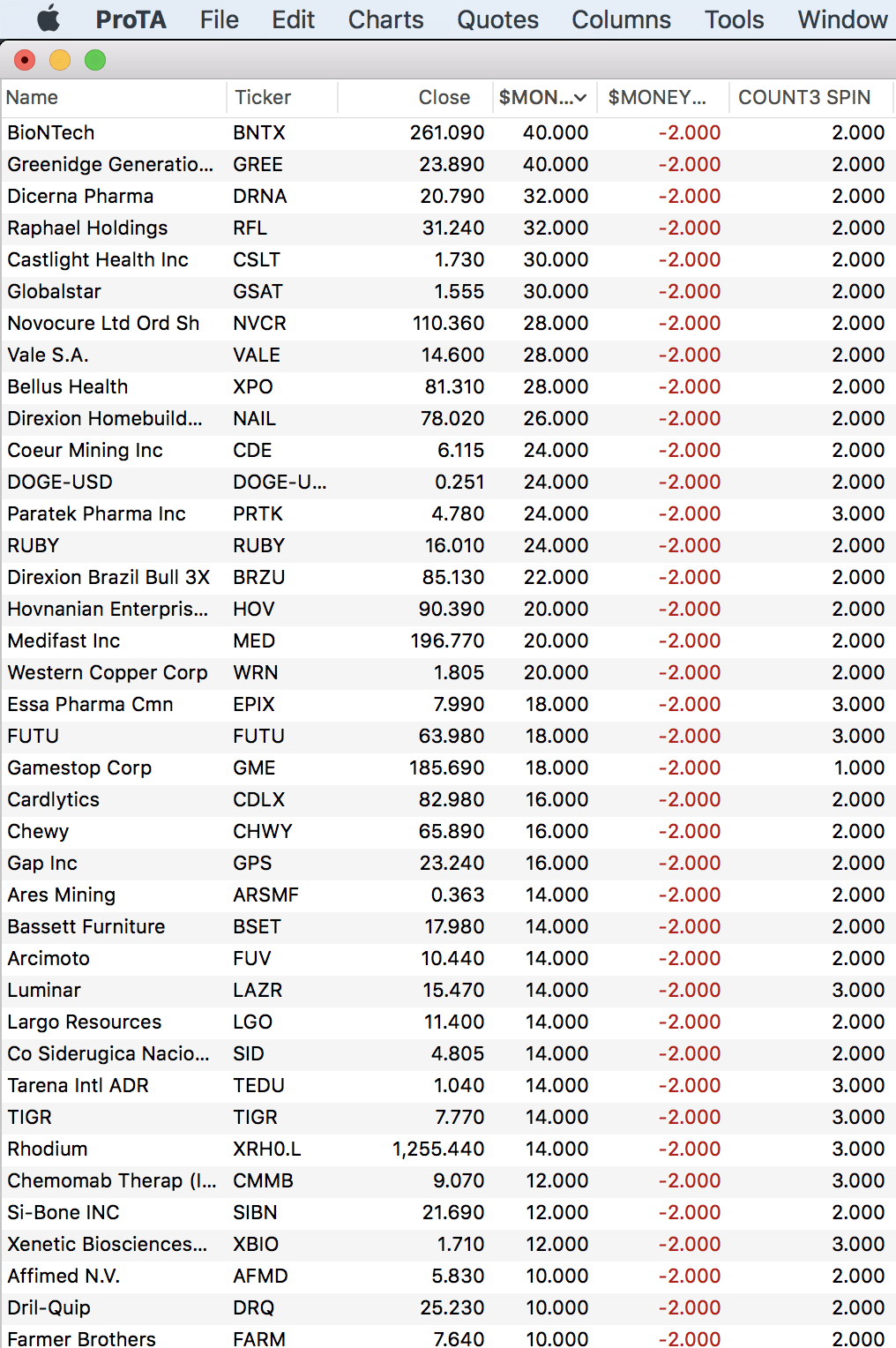Click the $MON... sorted column header
896x1348 pixels.
(x=543, y=97)
